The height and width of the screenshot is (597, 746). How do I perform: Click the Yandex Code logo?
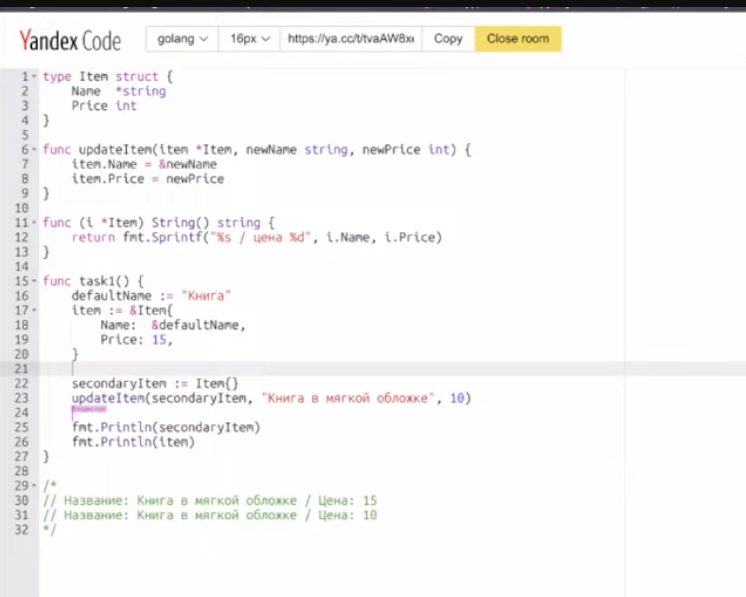pyautogui.click(x=70, y=40)
